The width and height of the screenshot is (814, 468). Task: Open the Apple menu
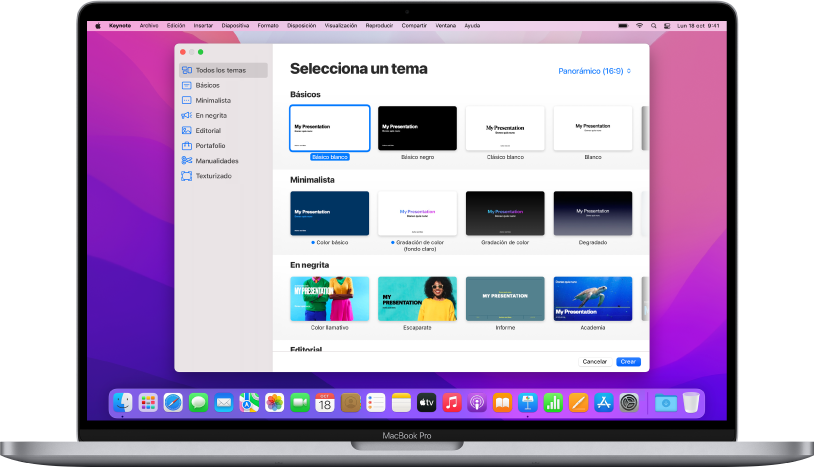point(98,25)
